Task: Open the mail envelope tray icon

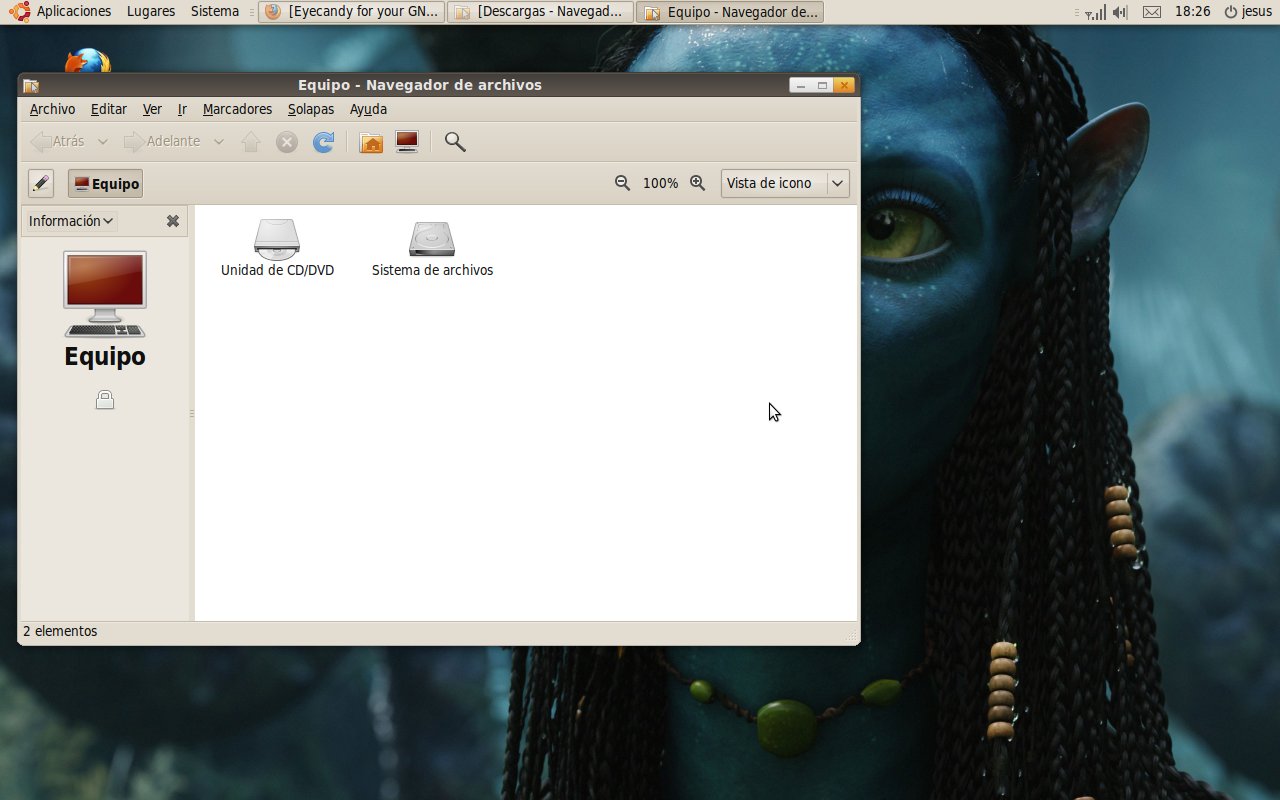Action: tap(1152, 12)
